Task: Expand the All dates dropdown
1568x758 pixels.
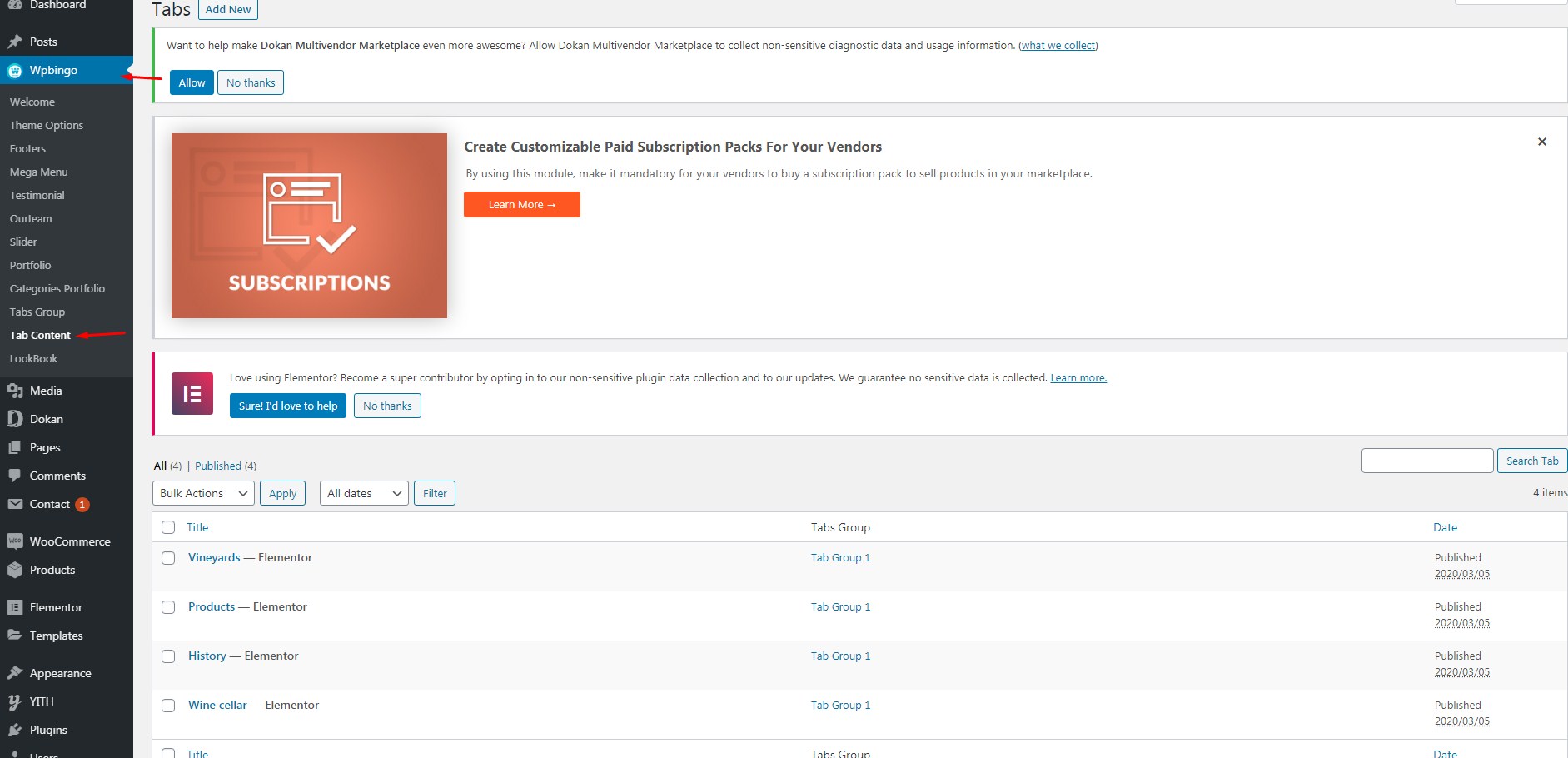Action: coord(364,493)
